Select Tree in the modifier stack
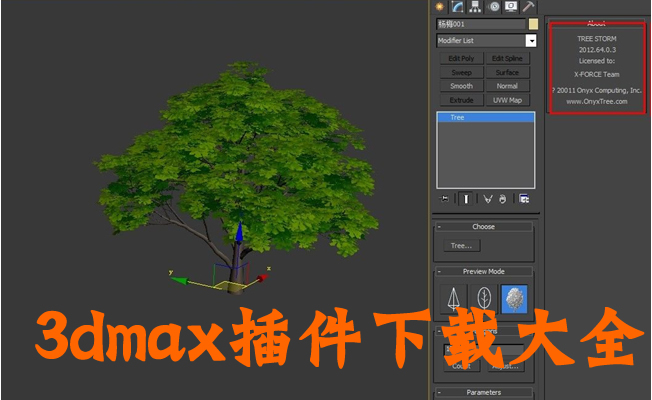 pos(486,118)
